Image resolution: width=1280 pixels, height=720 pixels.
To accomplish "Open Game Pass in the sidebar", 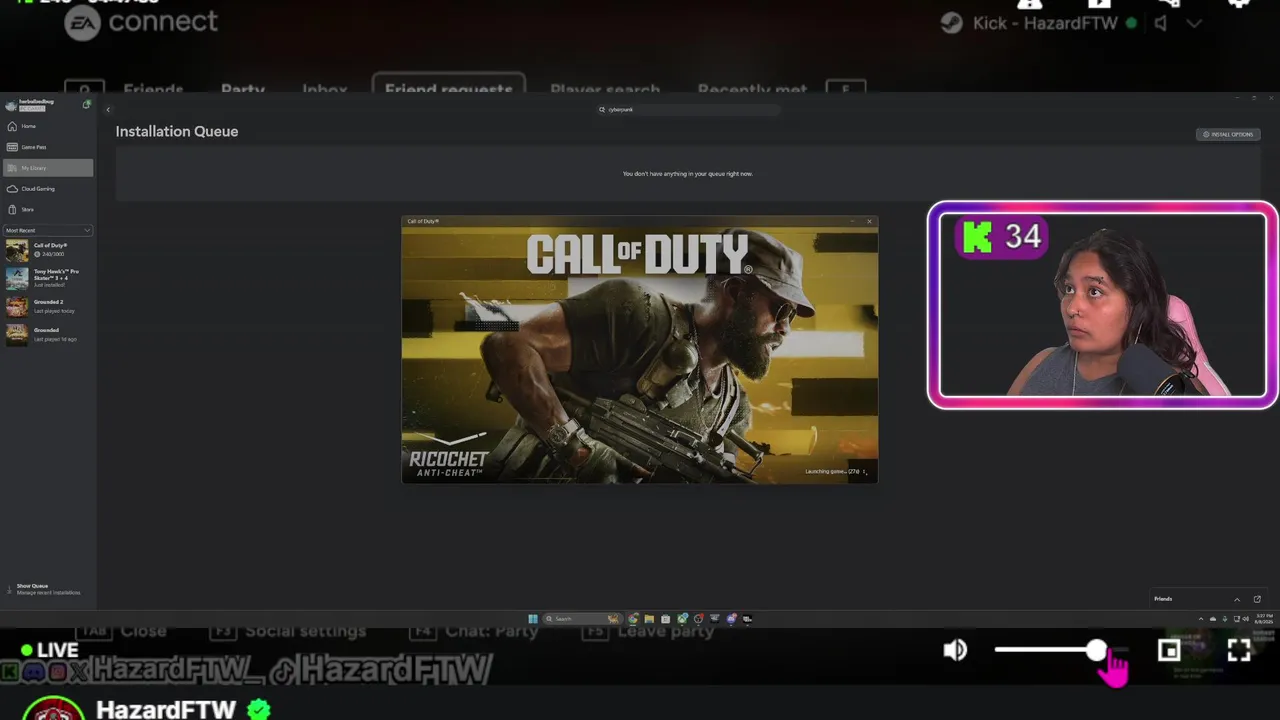I will [47, 147].
